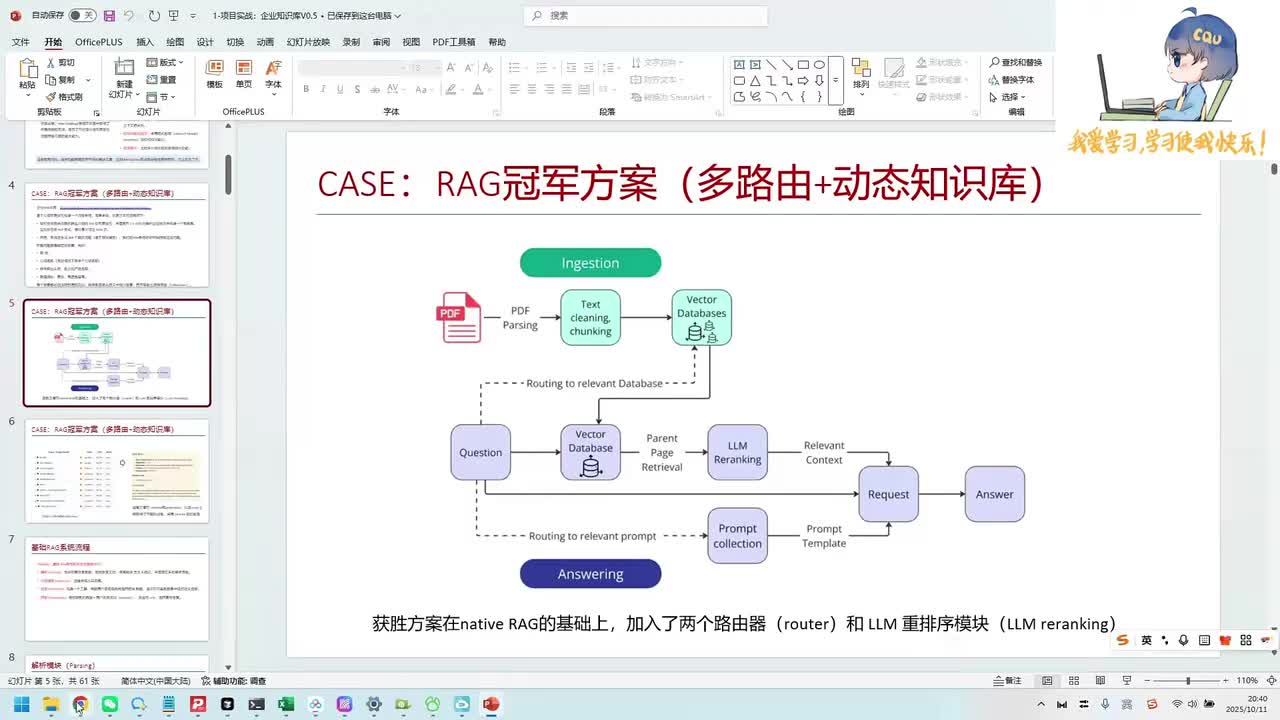Reset the slide with 重置
This screenshot has width=1280, height=720.
click(x=161, y=80)
